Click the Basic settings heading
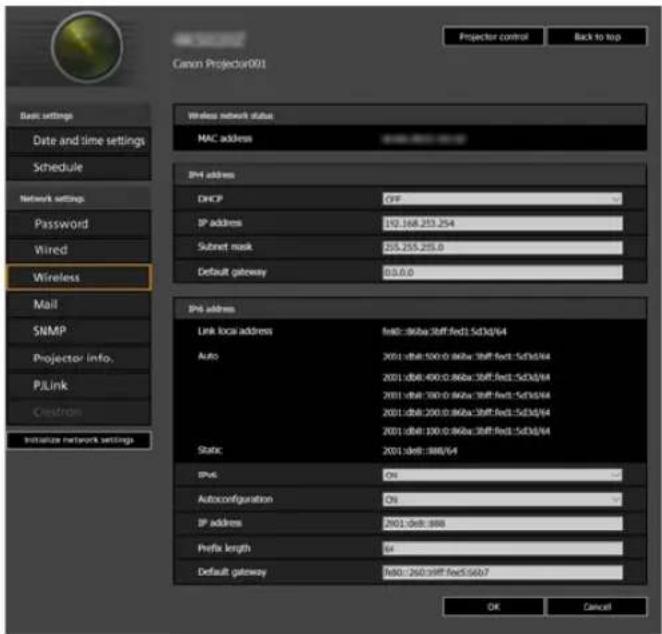The width and height of the screenshot is (662, 634). coord(46,116)
